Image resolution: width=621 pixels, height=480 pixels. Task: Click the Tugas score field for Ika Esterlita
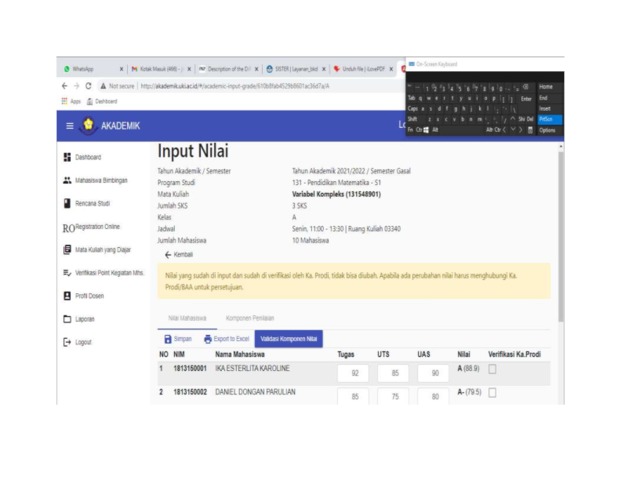(x=354, y=373)
